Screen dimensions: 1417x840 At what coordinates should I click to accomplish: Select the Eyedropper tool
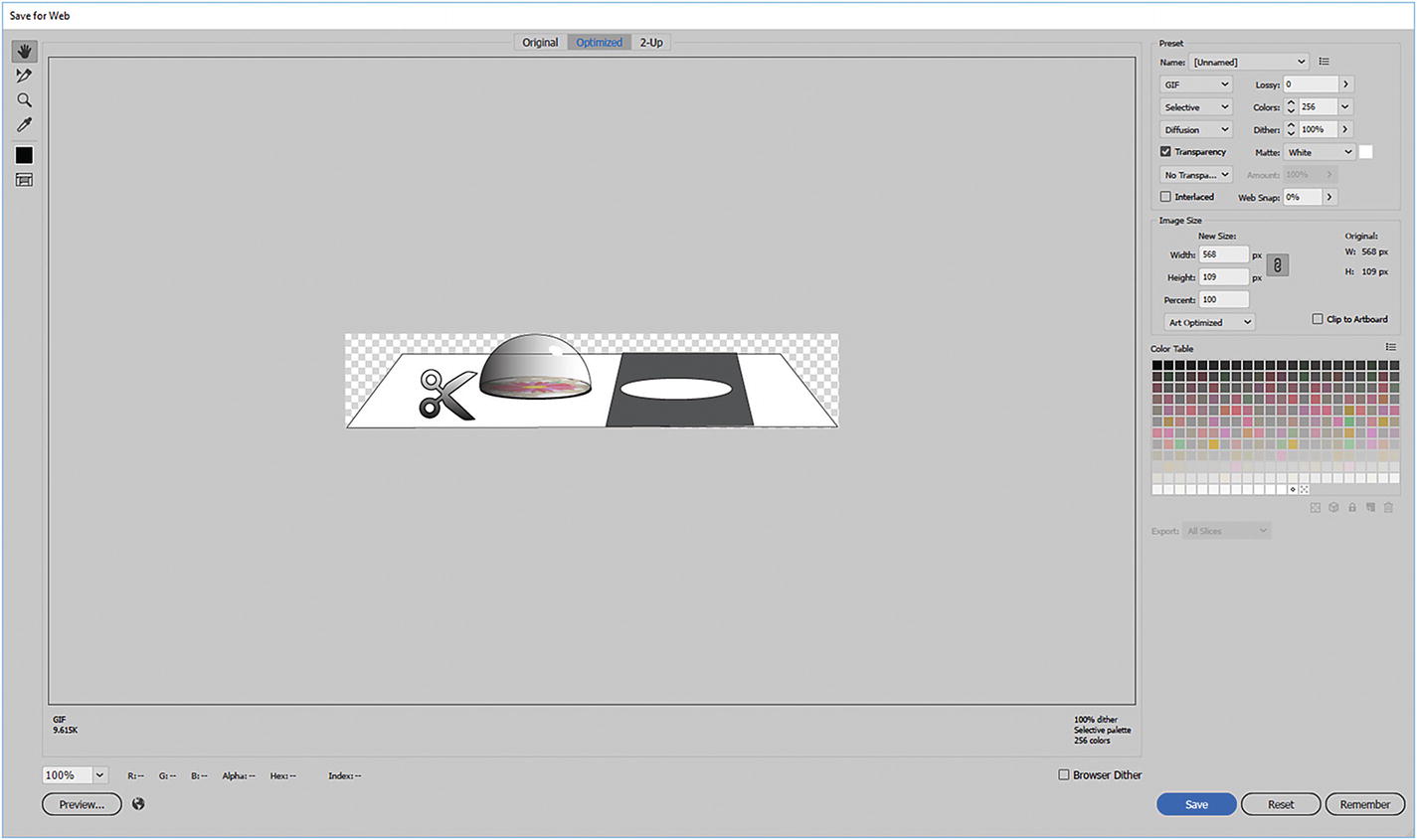click(x=24, y=124)
